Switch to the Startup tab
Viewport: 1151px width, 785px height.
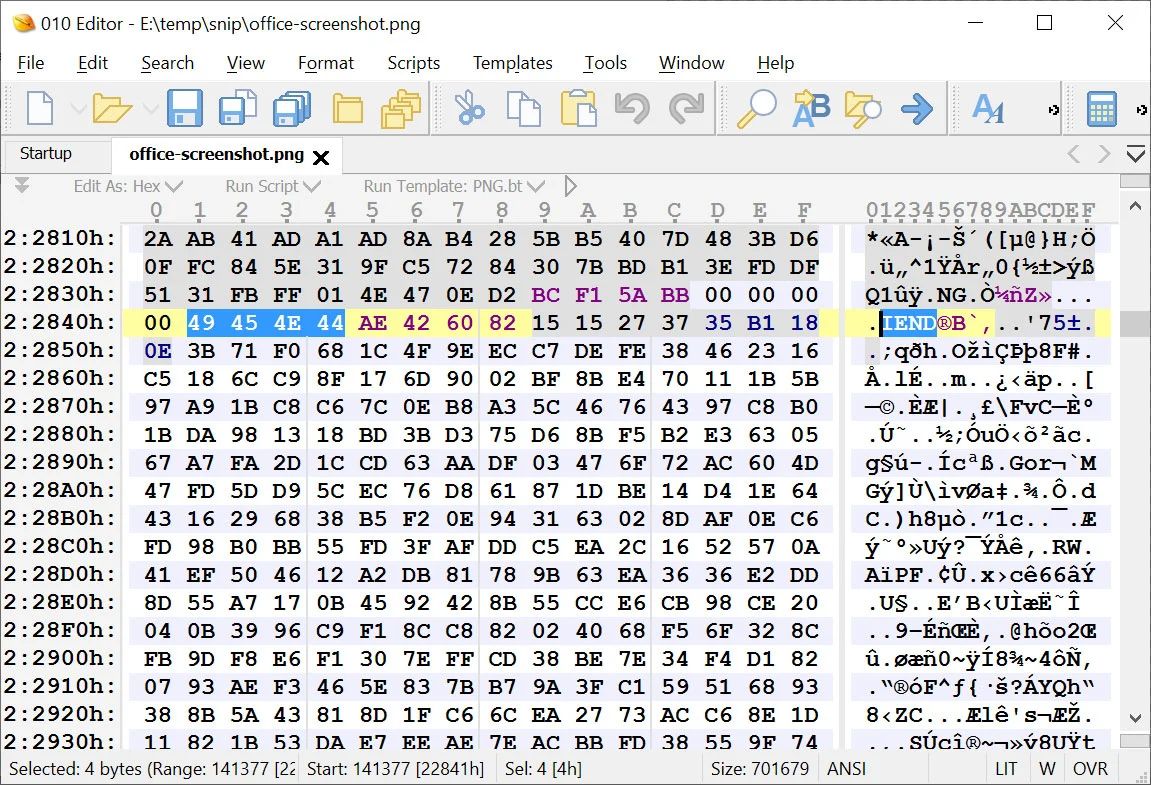(x=46, y=154)
